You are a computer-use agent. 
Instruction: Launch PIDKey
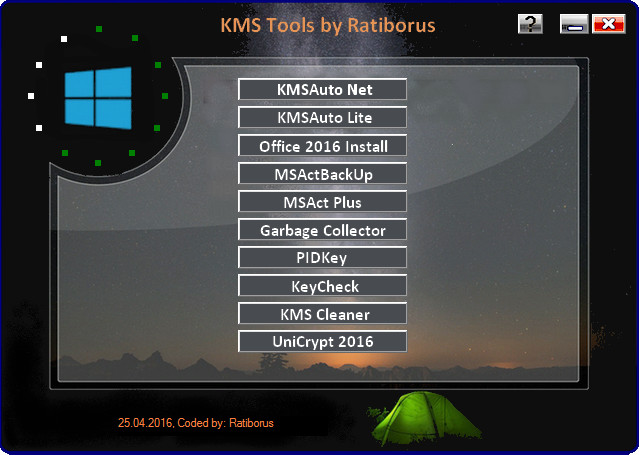coord(322,258)
